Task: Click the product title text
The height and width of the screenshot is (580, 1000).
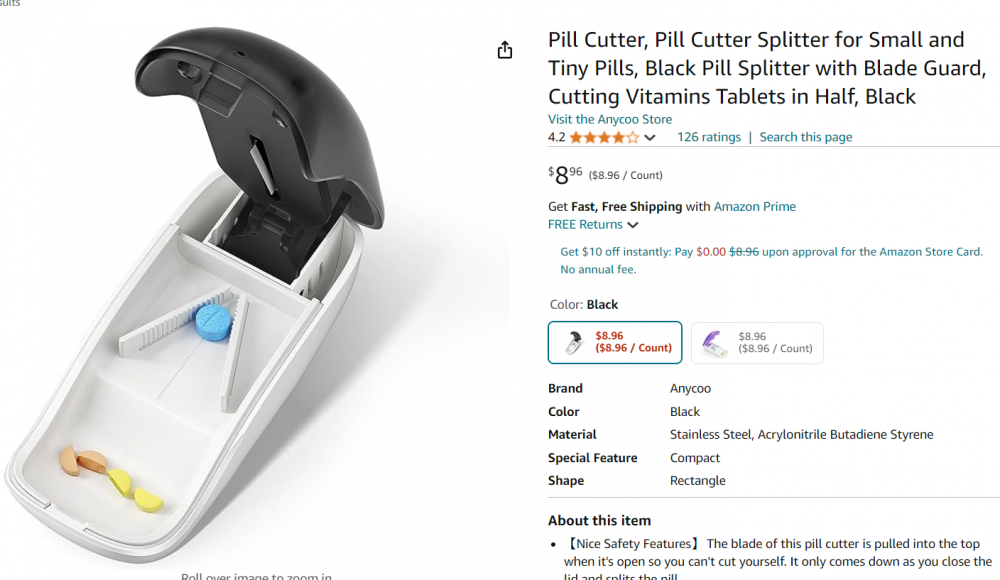Action: (x=756, y=68)
